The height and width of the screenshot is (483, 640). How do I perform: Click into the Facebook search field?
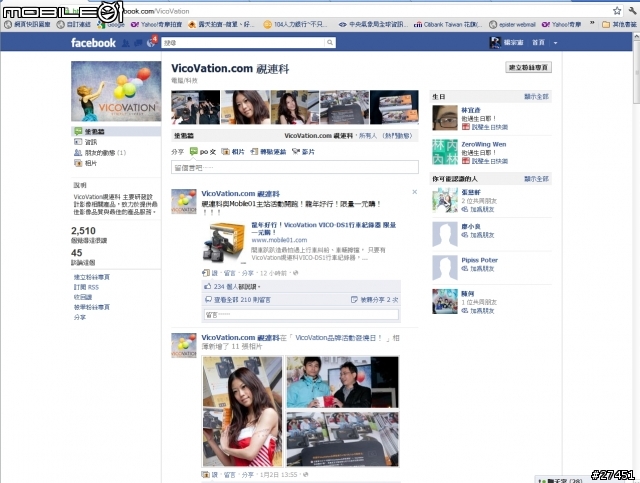243,42
